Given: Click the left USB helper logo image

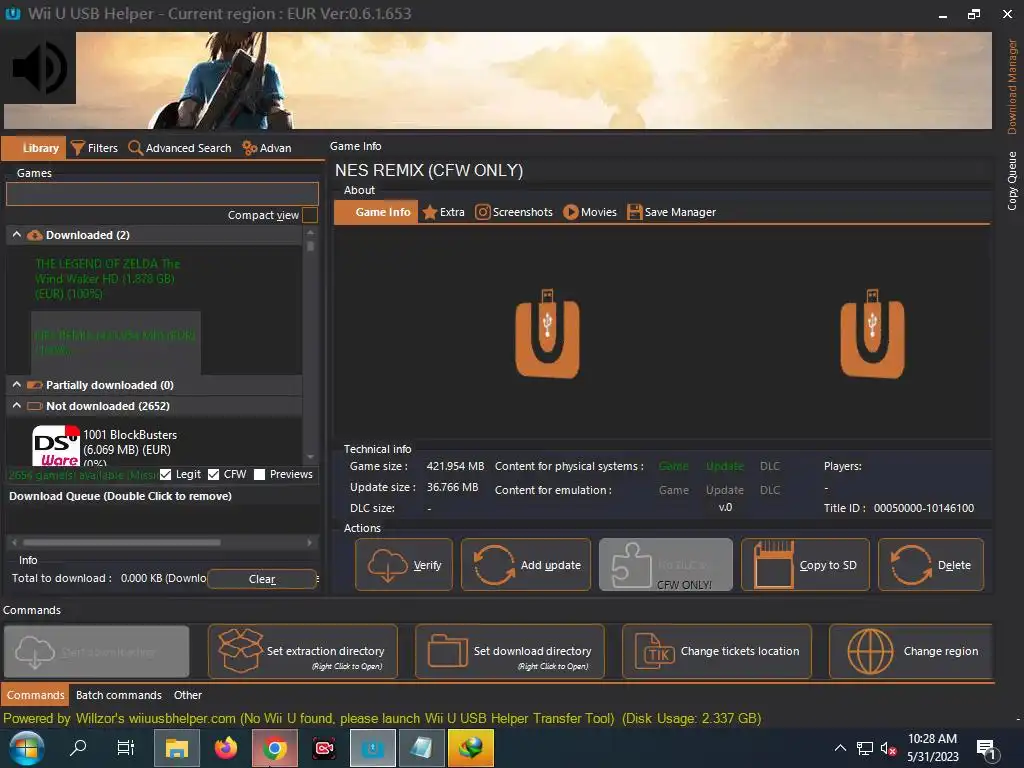Looking at the screenshot, I should tap(547, 334).
